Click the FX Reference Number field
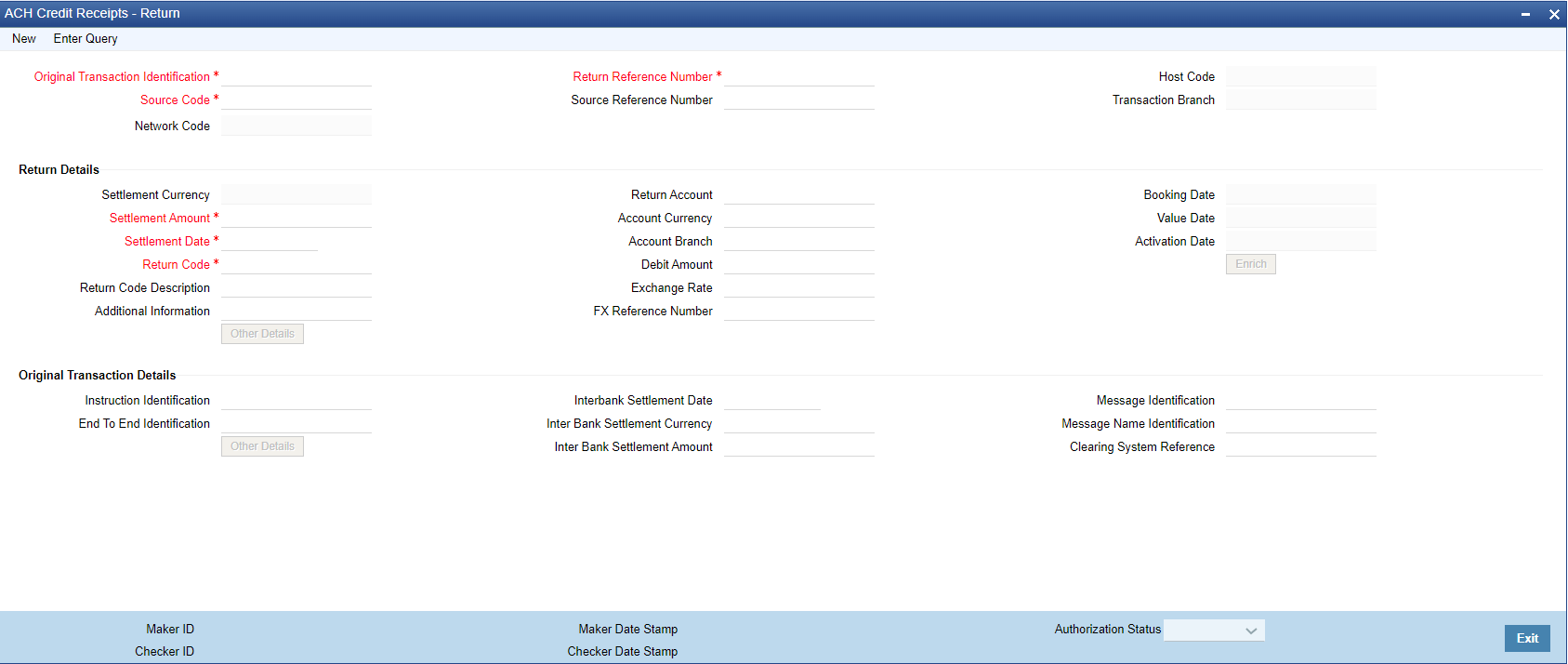 pyautogui.click(x=799, y=311)
